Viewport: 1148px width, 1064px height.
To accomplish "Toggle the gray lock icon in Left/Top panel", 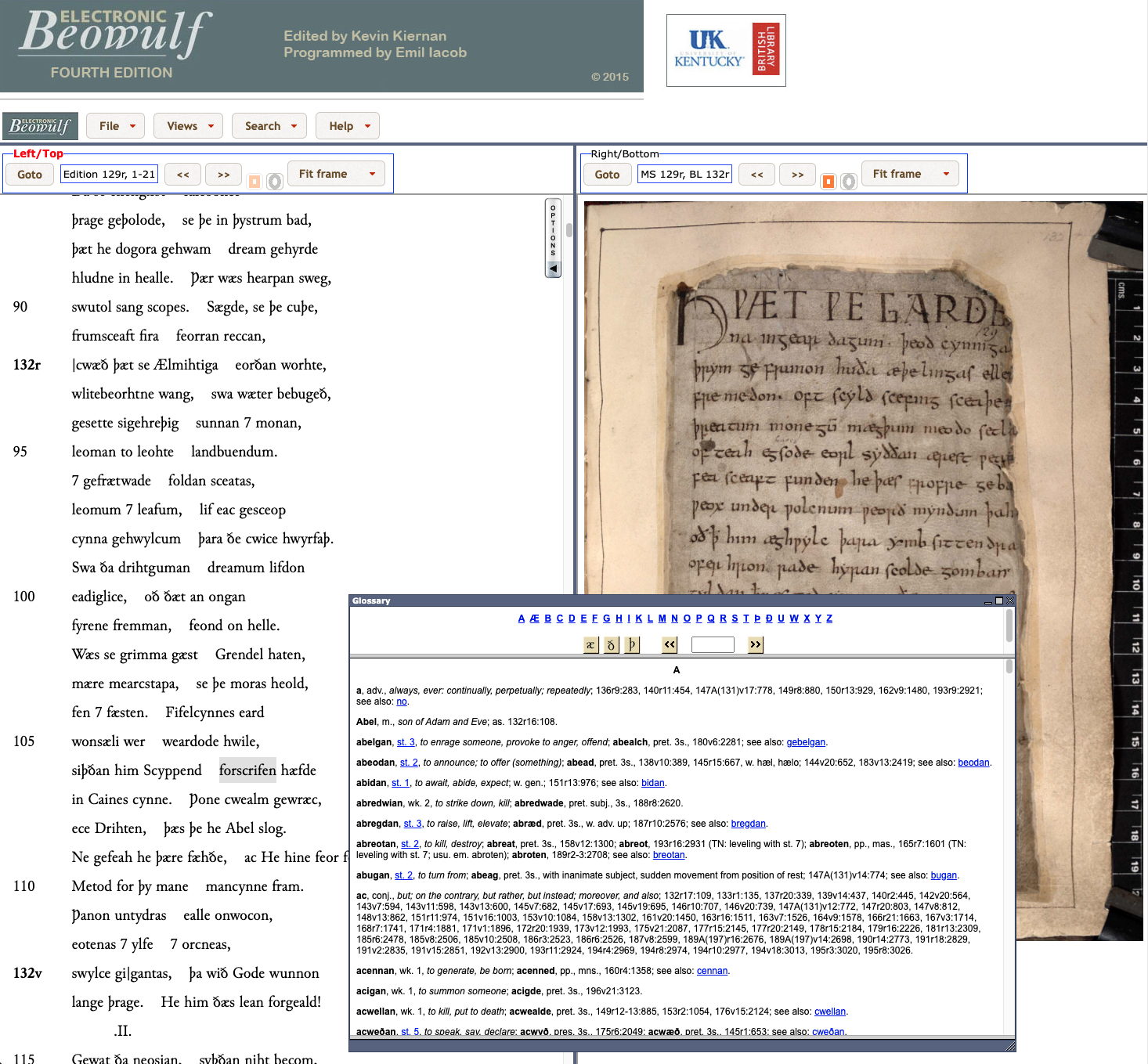I will click(274, 181).
